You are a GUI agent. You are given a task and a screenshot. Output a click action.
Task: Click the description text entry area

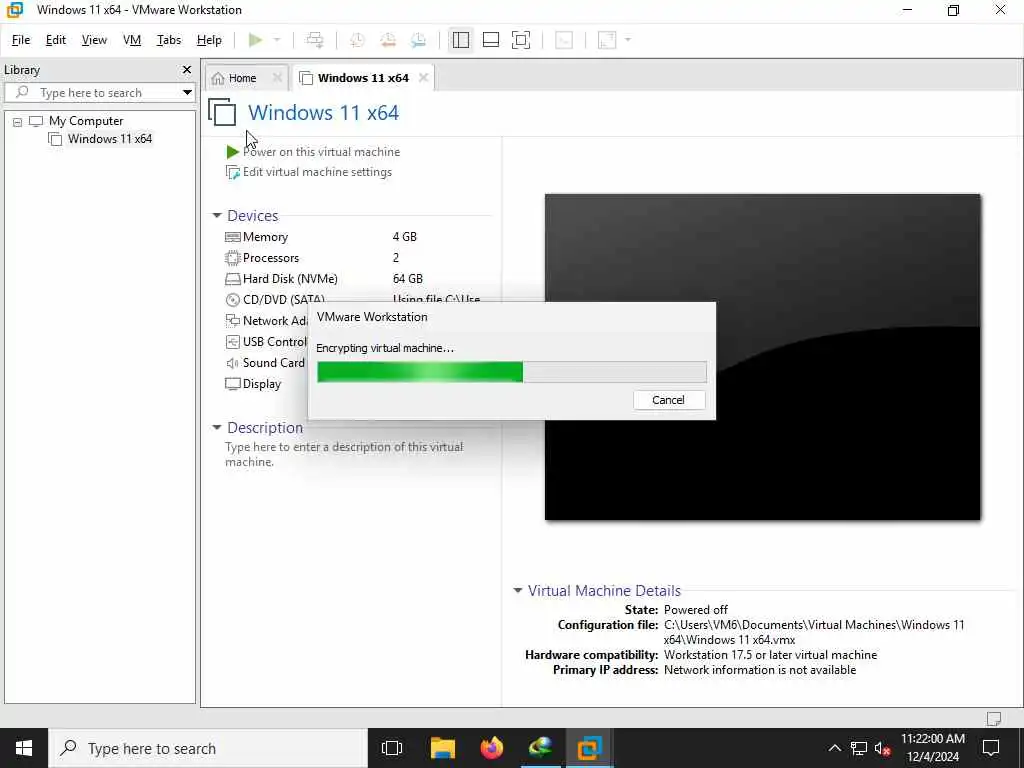point(344,454)
